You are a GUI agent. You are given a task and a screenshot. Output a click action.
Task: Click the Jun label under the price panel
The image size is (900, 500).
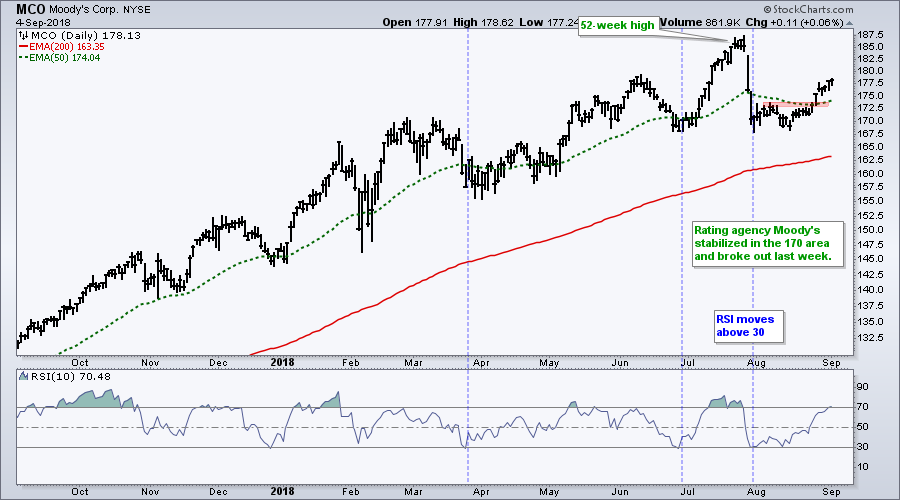[620, 363]
